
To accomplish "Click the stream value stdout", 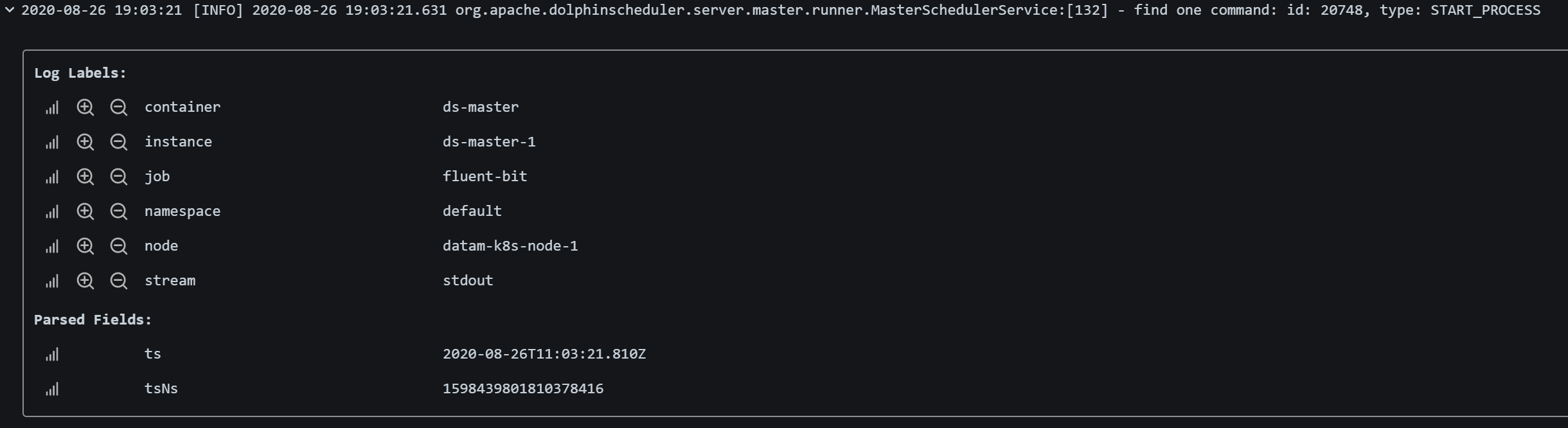I will coord(467,281).
